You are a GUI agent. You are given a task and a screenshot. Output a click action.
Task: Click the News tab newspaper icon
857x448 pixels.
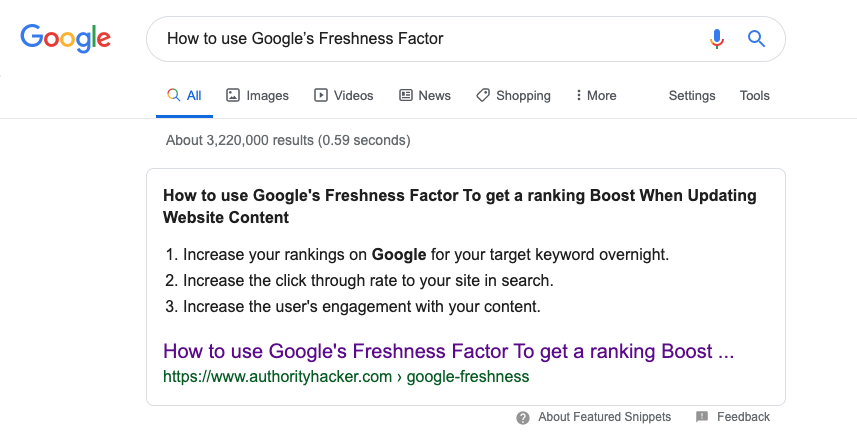[x=406, y=96]
